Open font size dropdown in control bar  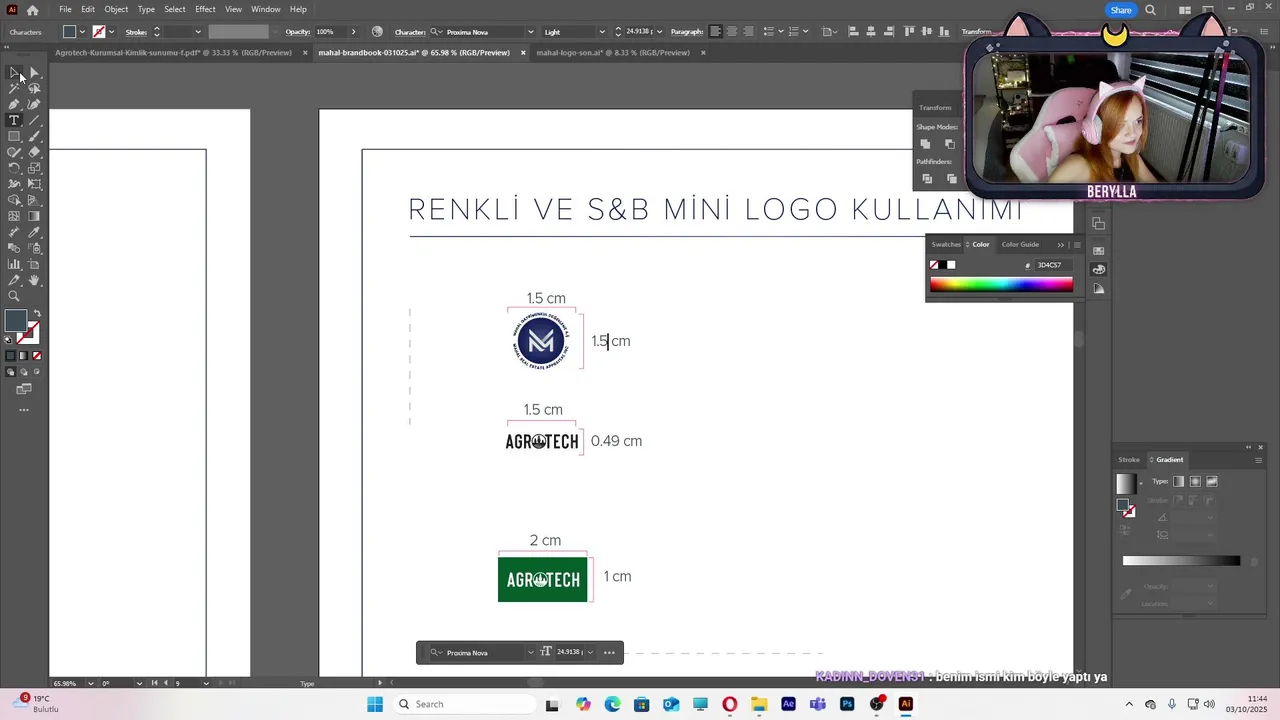(662, 32)
